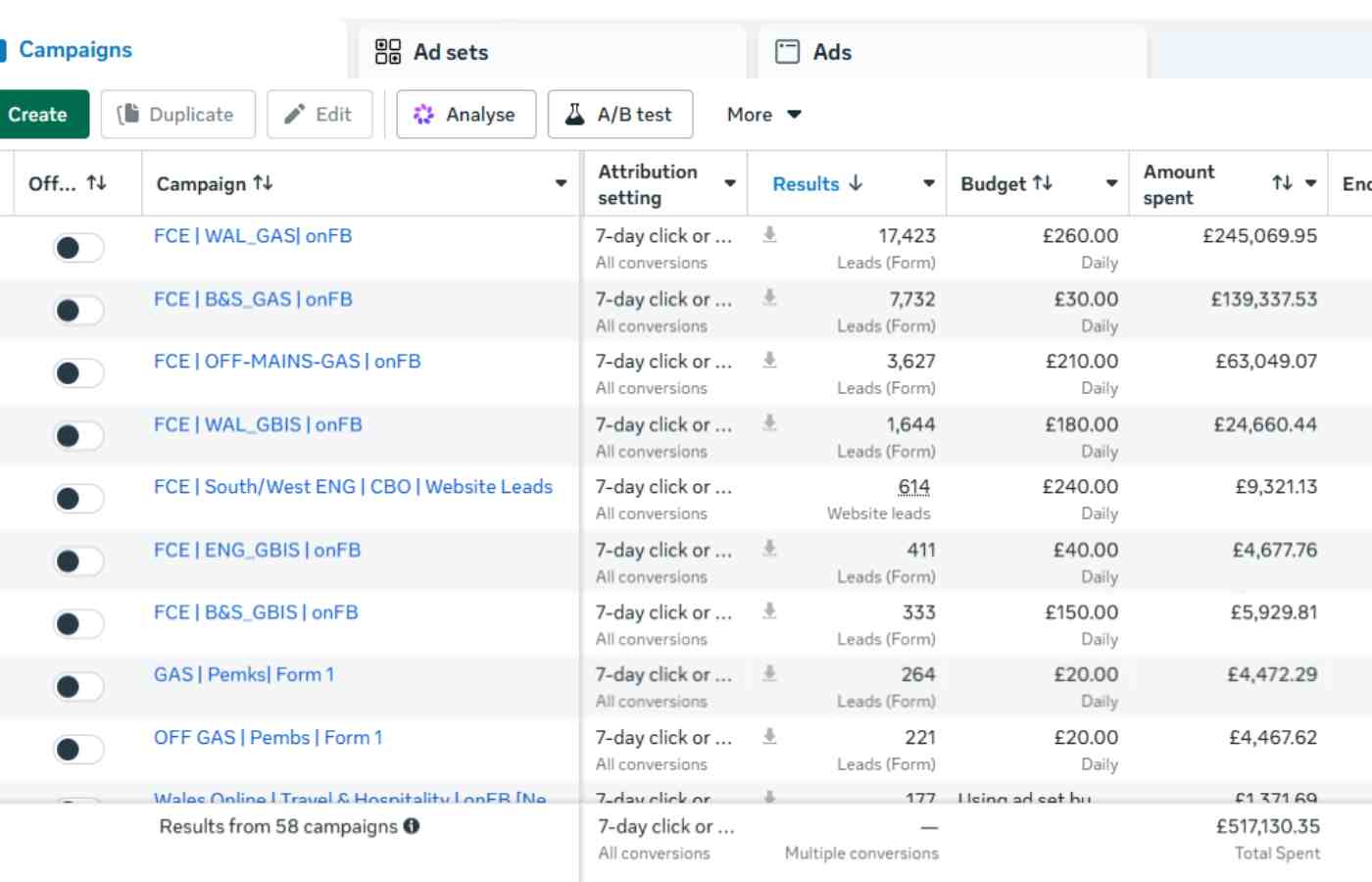1372x882 pixels.
Task: Click the sort arrows on the Campaign column
Action: (x=262, y=183)
